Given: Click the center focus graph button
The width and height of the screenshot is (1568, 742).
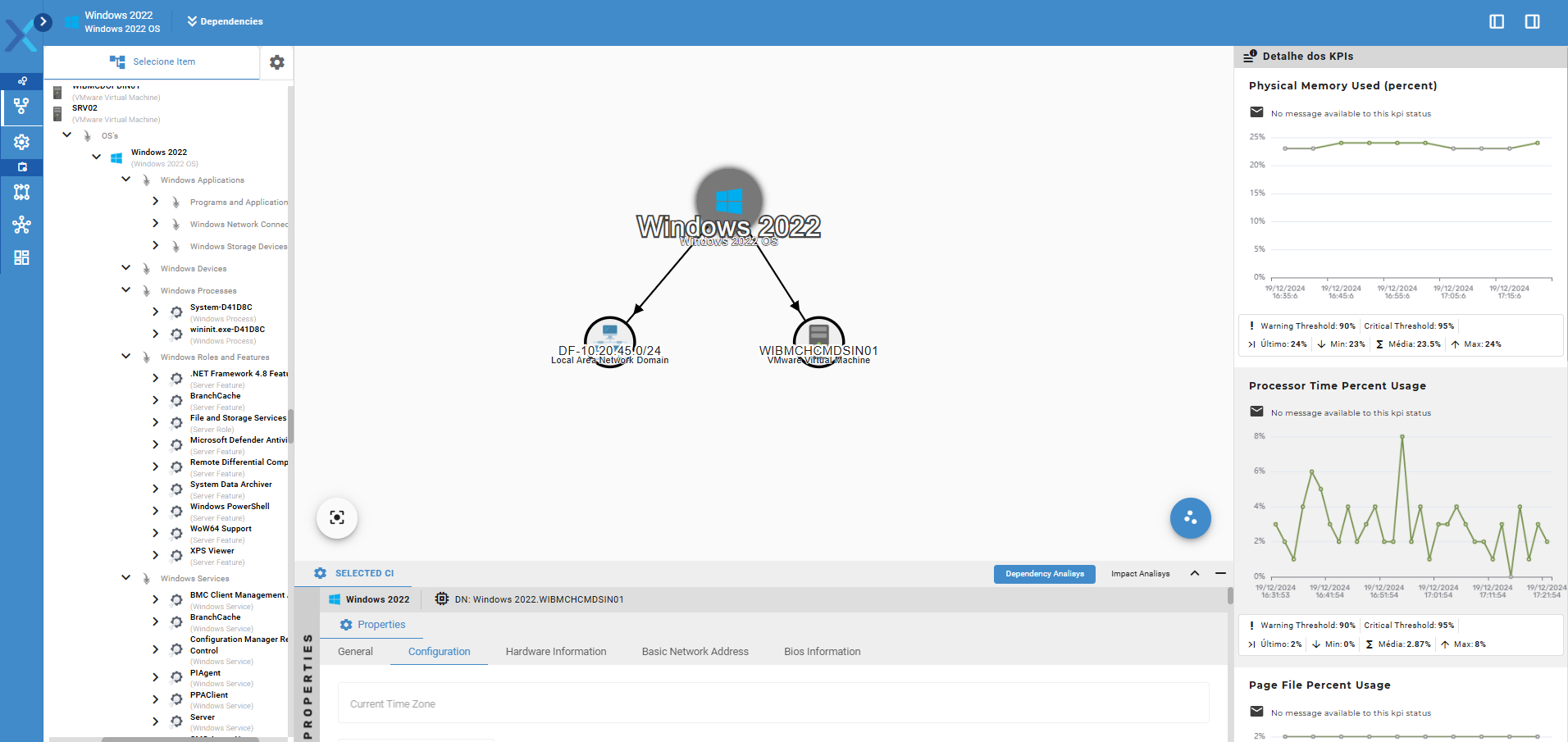Looking at the screenshot, I should click(337, 517).
